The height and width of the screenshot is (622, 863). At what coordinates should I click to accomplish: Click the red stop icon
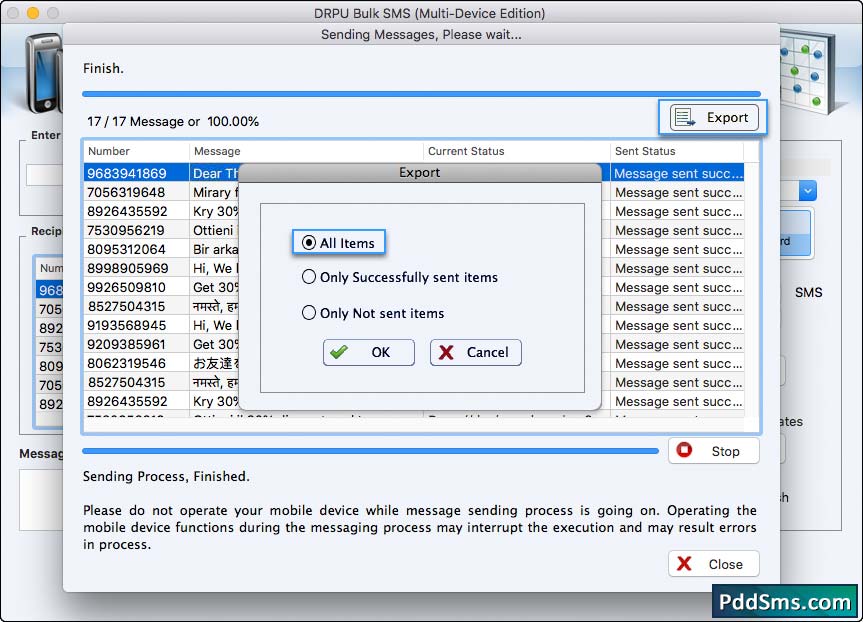click(x=684, y=450)
